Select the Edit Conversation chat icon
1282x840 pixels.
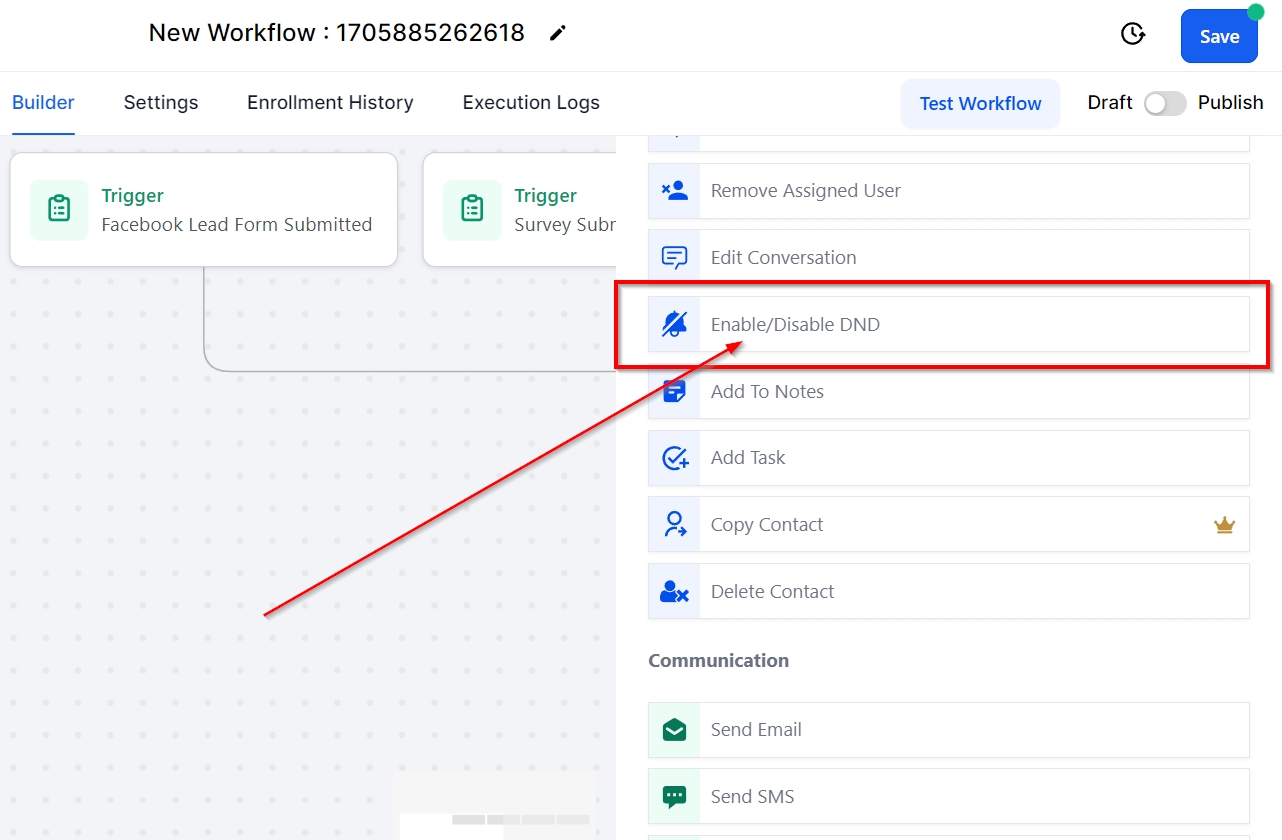[x=675, y=258]
